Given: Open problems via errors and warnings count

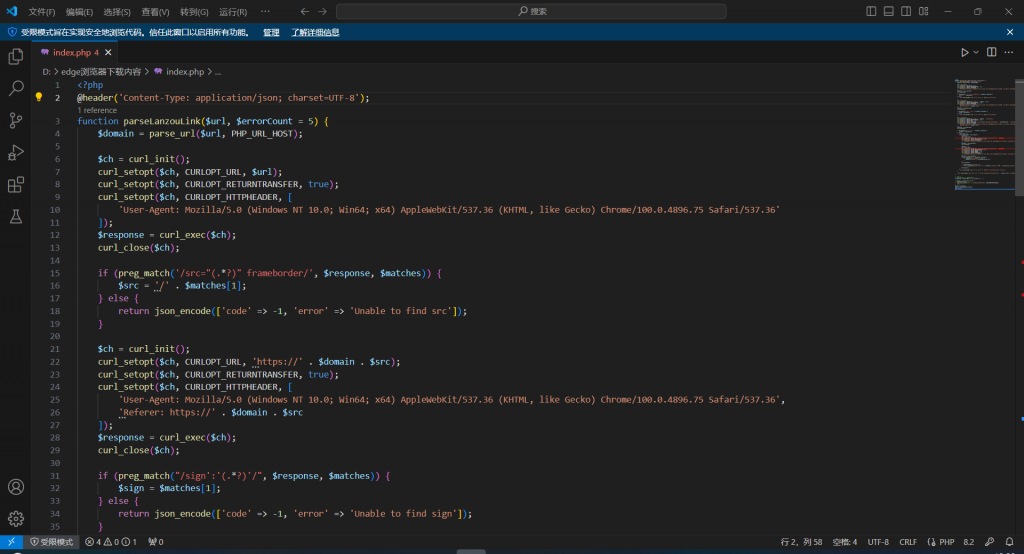Looking at the screenshot, I should pyautogui.click(x=111, y=542).
